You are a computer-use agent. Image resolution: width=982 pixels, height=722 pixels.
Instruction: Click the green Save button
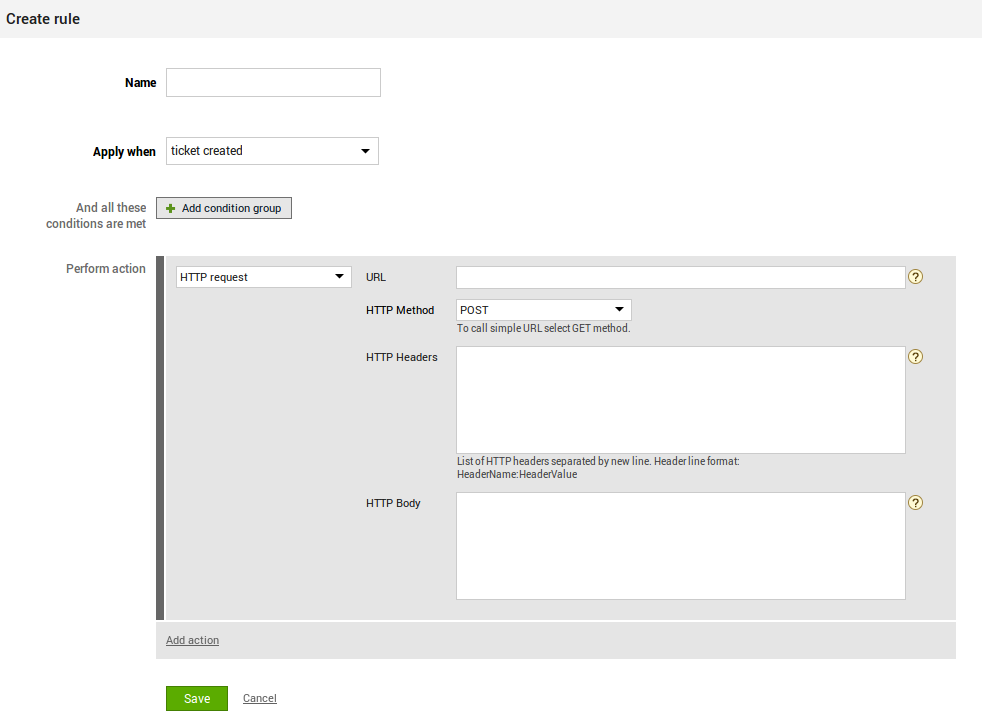[197, 698]
